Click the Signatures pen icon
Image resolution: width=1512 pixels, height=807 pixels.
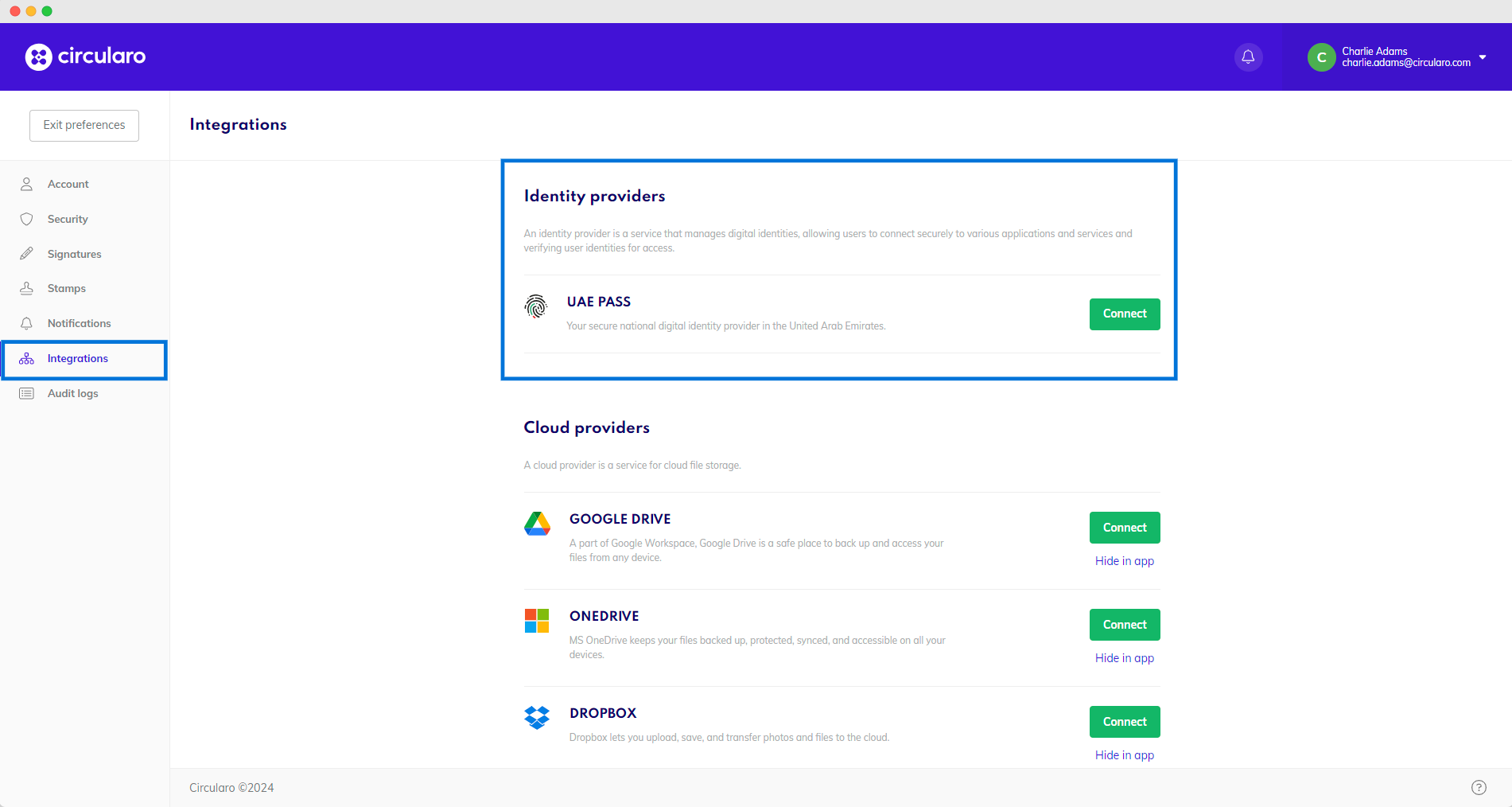tap(26, 253)
